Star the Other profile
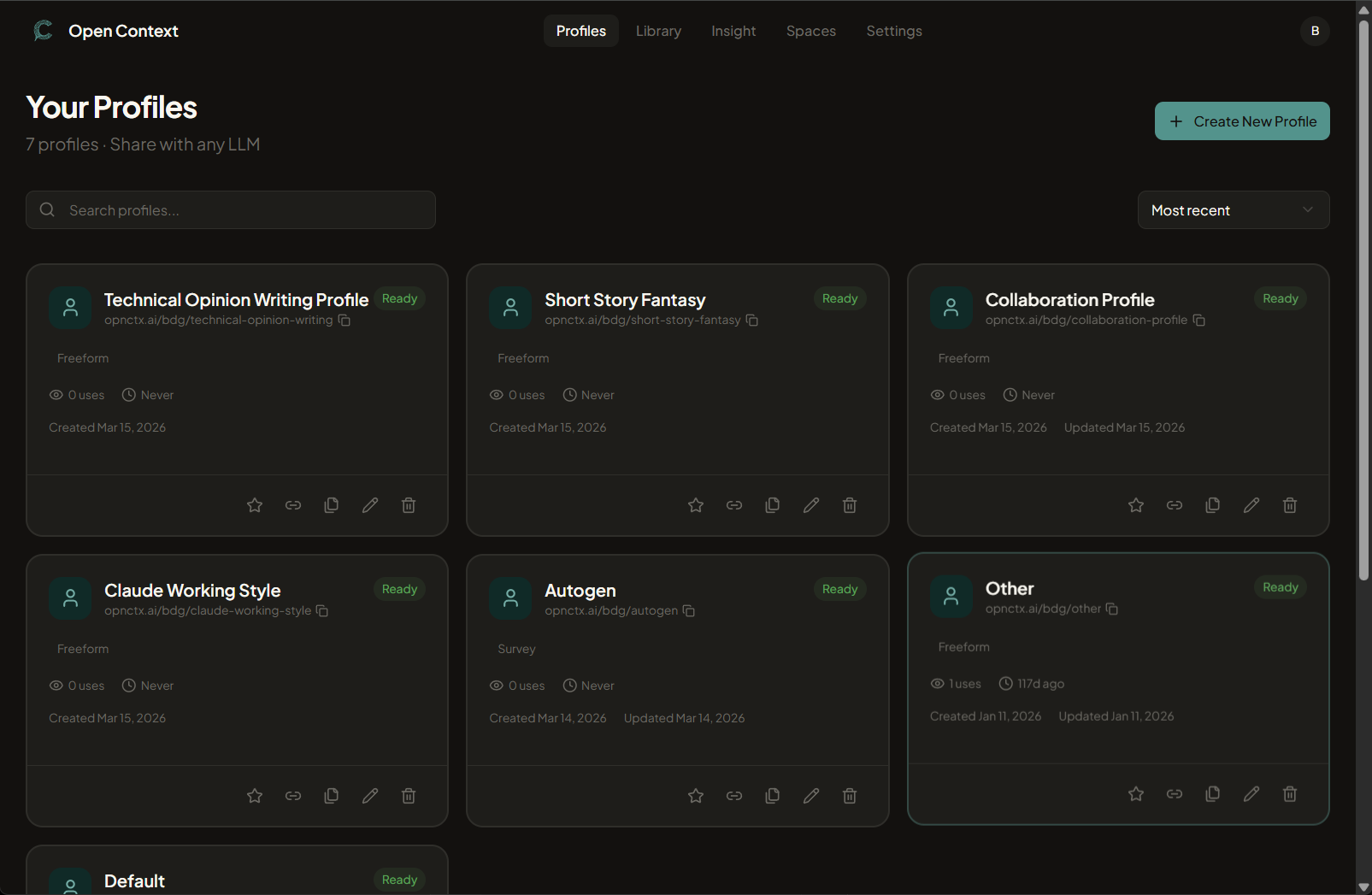 click(1136, 794)
